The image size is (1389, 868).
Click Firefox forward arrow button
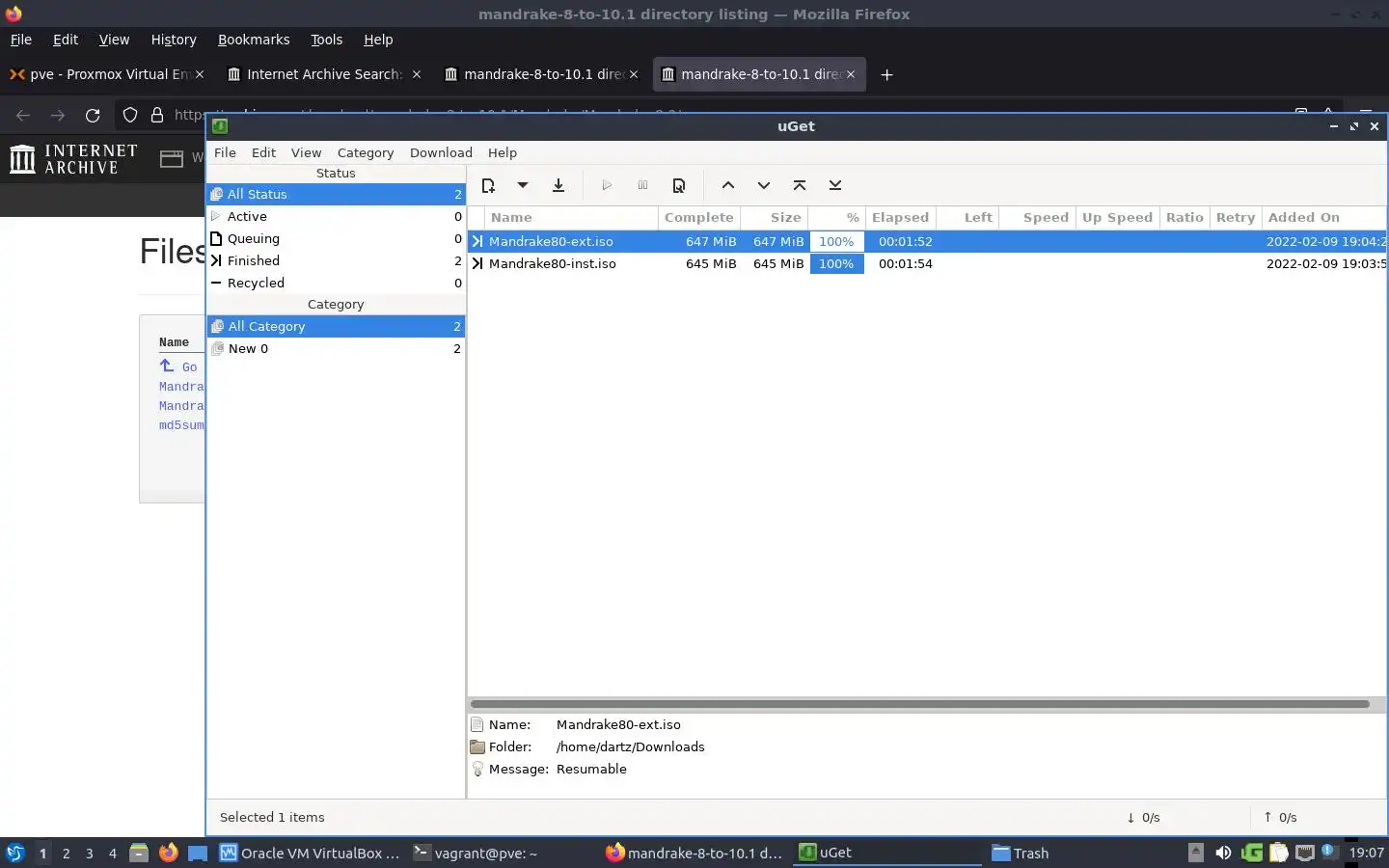point(58,115)
